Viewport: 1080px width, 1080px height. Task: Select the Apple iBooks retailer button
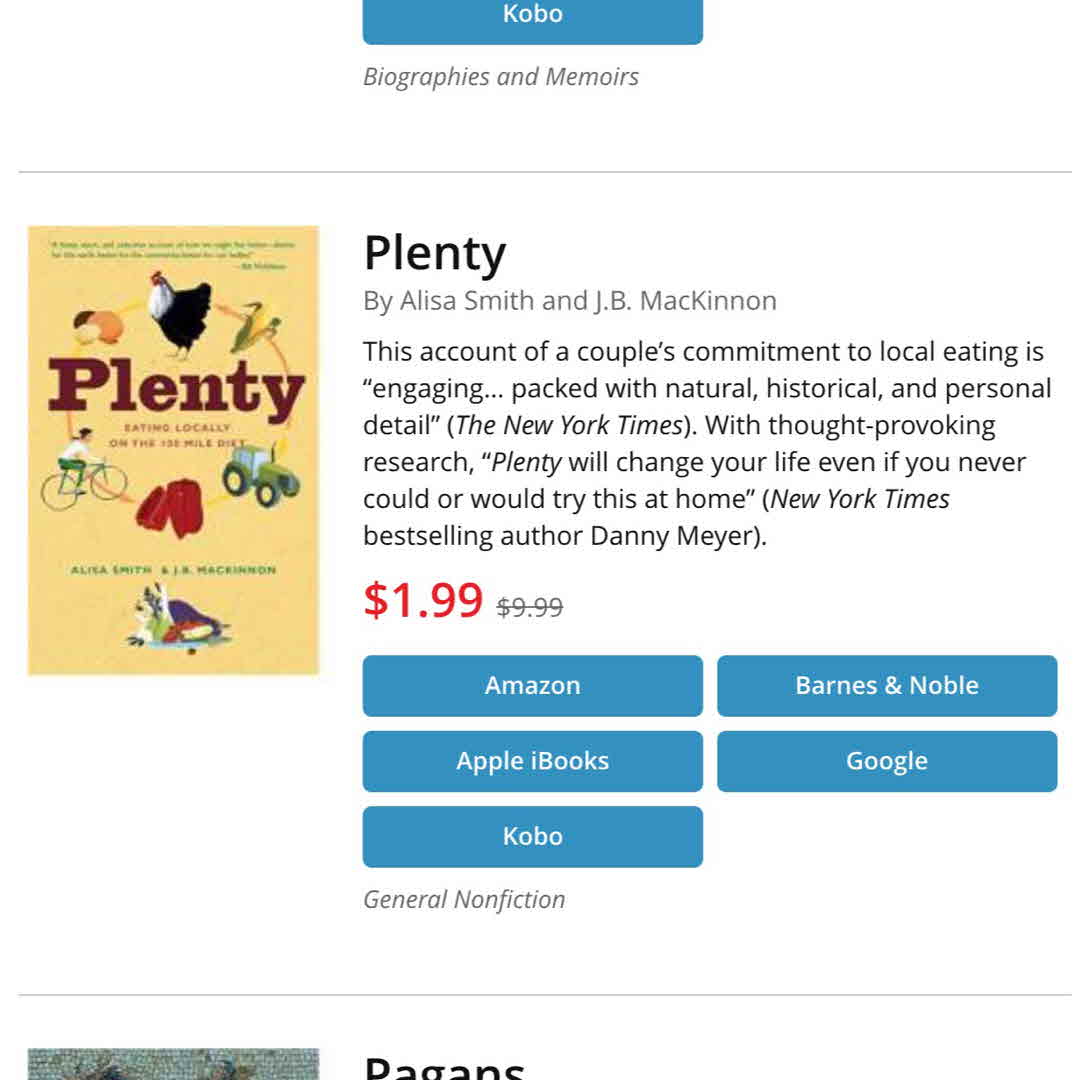click(532, 761)
